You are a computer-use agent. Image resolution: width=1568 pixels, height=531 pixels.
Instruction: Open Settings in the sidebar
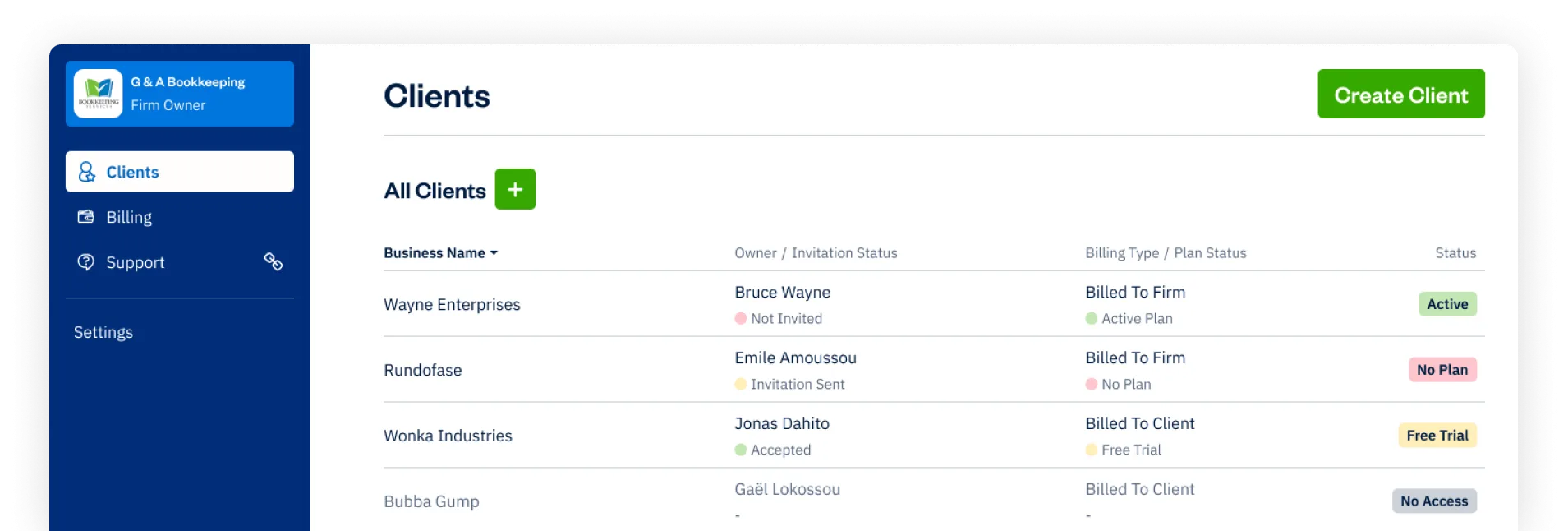(x=103, y=332)
